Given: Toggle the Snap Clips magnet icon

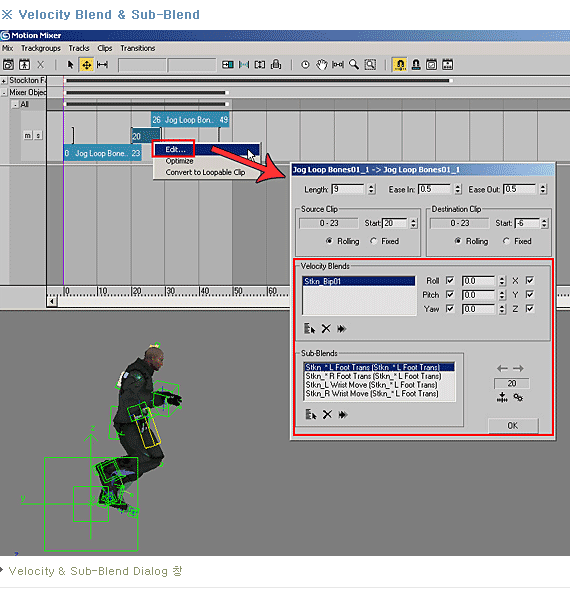Looking at the screenshot, I should 416,64.
